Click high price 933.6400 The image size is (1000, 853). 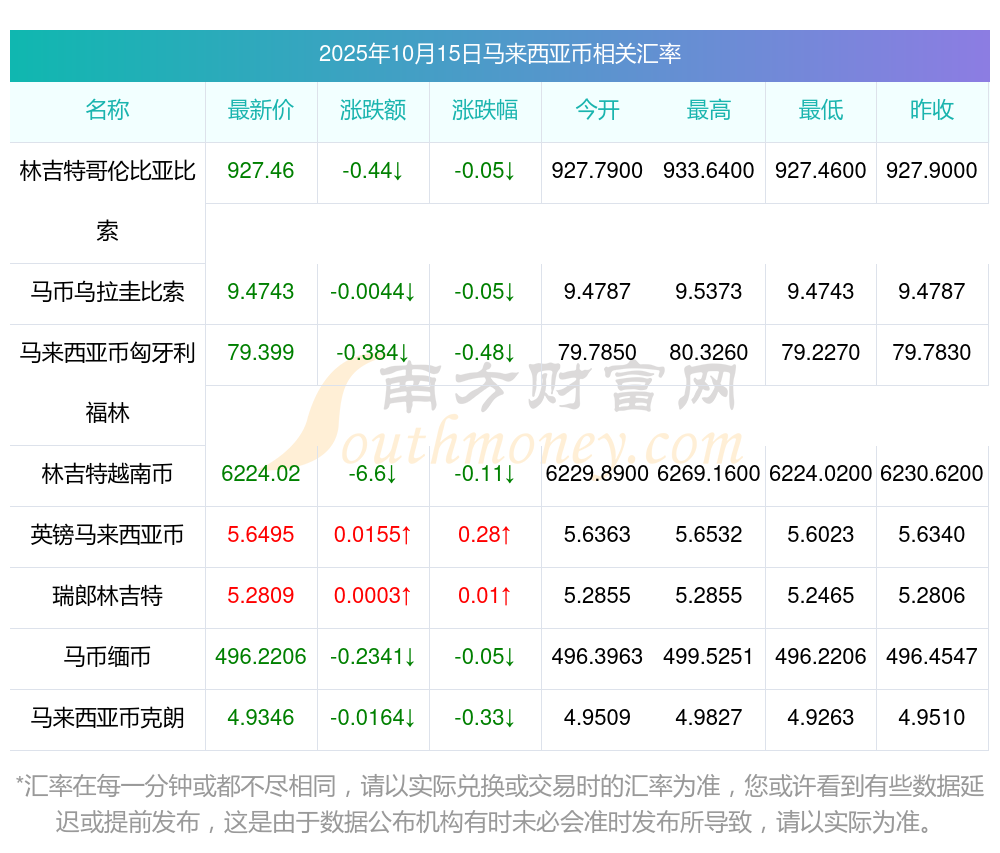(709, 171)
